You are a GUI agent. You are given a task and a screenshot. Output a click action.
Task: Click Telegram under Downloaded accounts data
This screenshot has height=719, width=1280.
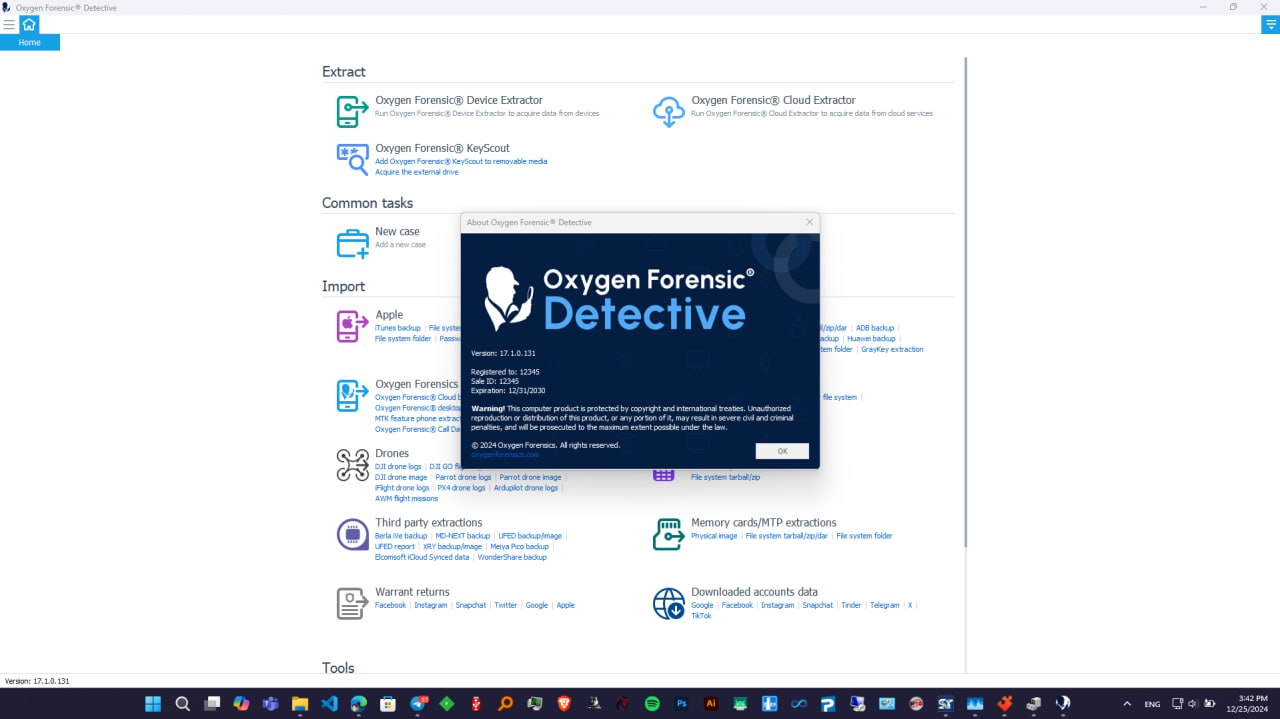[x=885, y=605]
